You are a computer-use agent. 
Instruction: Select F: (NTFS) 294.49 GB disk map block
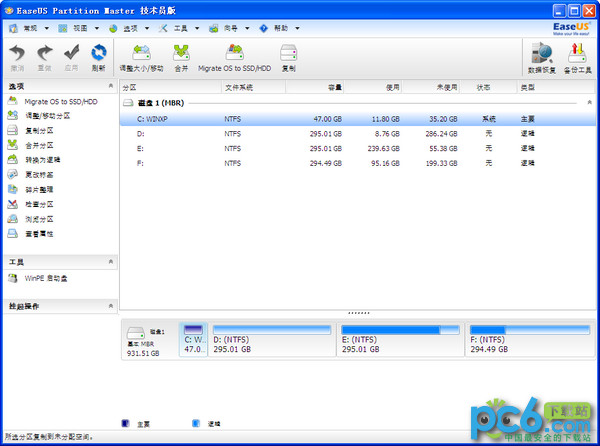tap(530, 340)
